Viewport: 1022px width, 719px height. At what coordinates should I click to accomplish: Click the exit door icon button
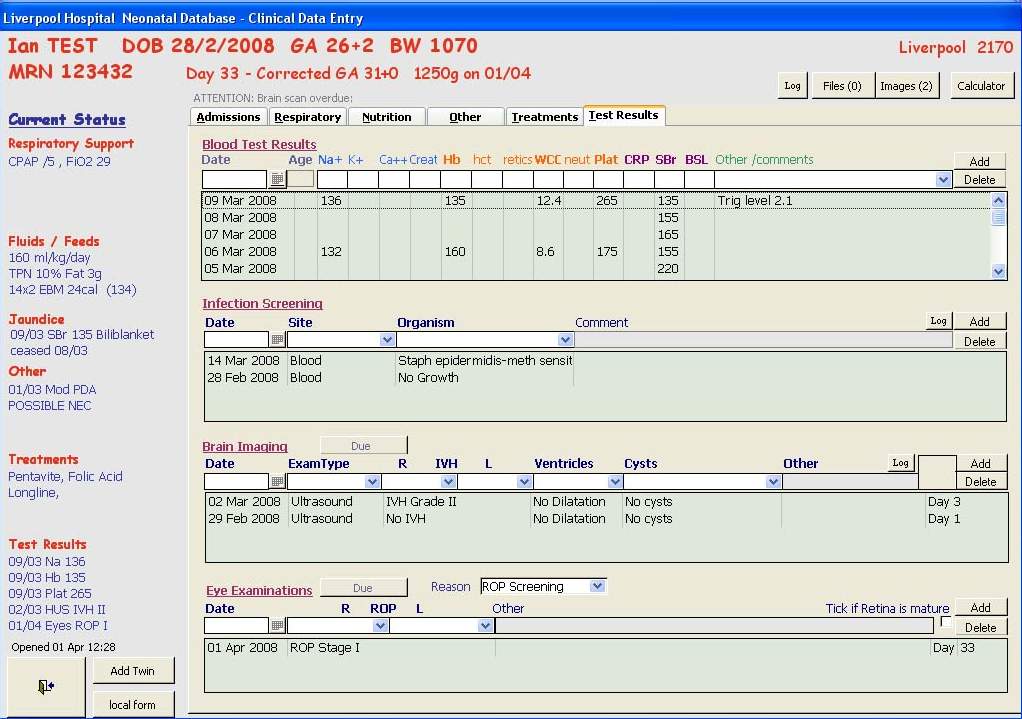(x=47, y=686)
